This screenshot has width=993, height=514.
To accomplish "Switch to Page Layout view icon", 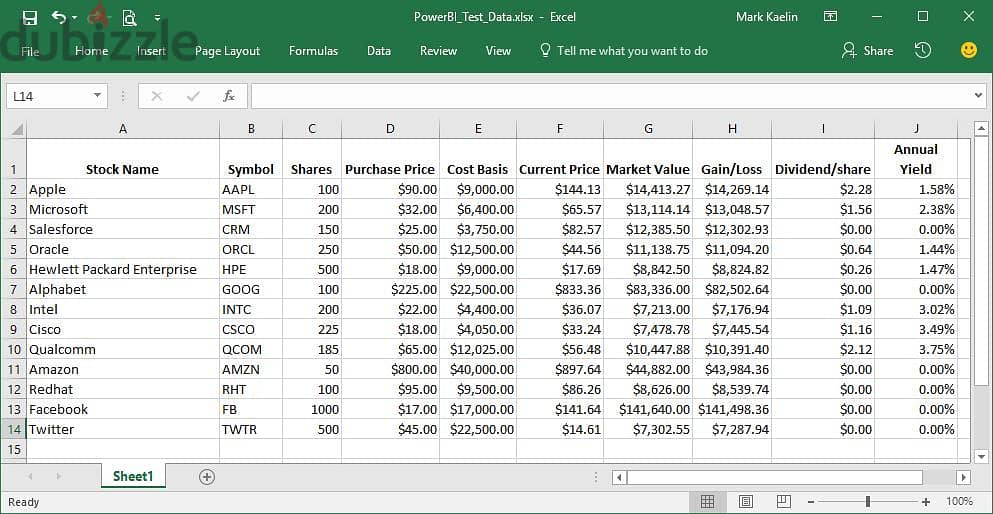I will [x=746, y=502].
